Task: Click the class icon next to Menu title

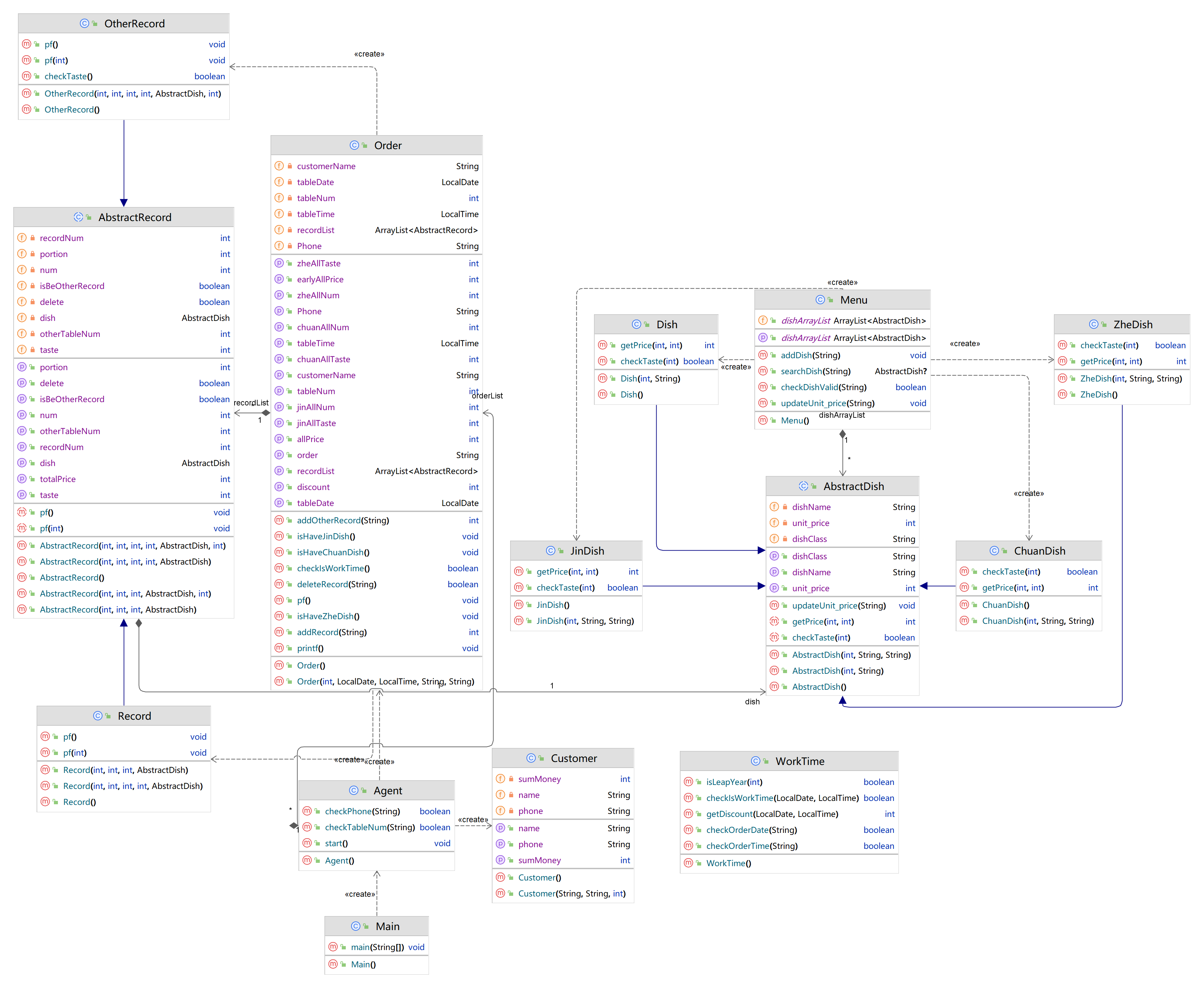Action: click(x=820, y=300)
